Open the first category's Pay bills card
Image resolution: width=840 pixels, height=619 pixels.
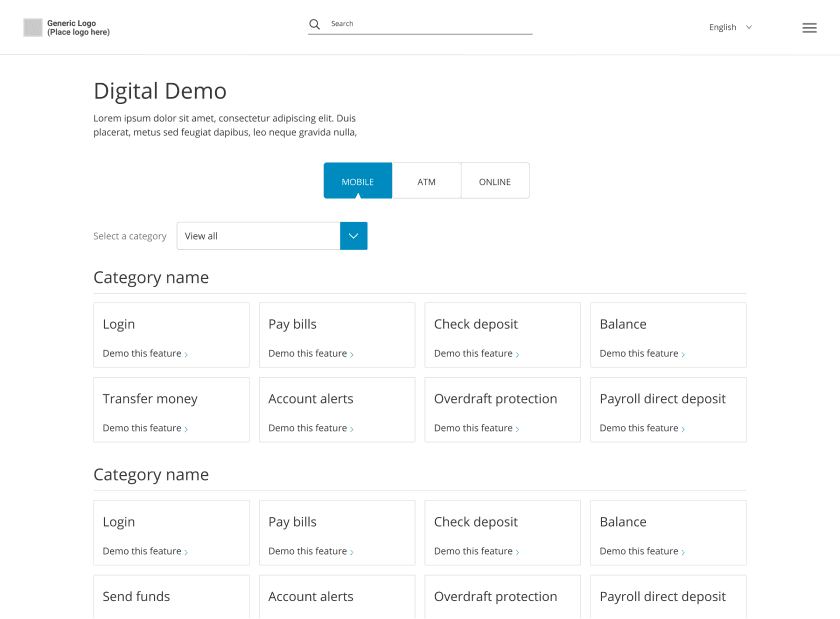(x=337, y=335)
